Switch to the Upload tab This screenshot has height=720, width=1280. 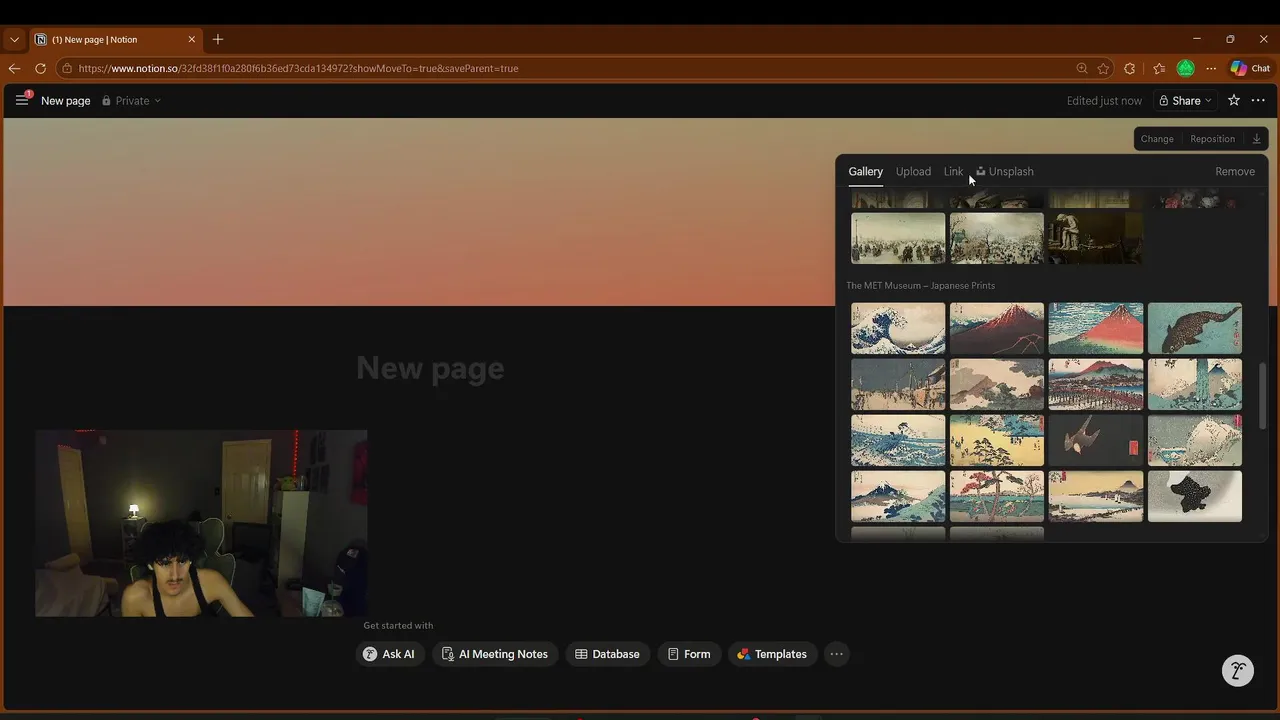point(913,171)
